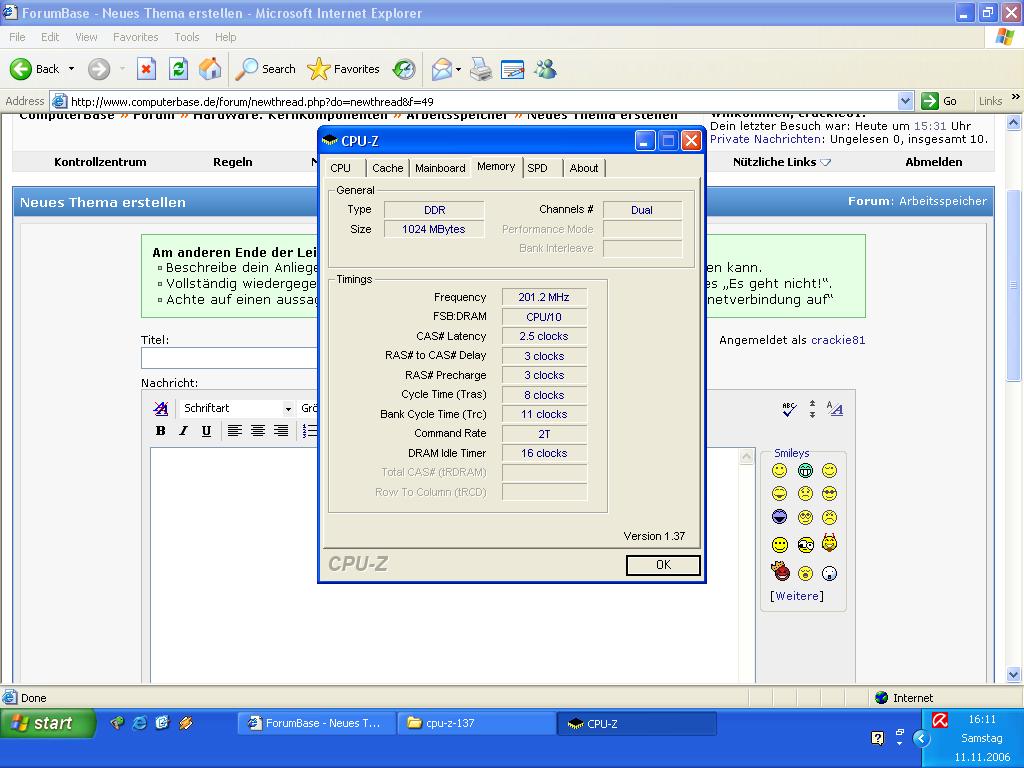Image resolution: width=1024 pixels, height=768 pixels.
Task: Switch to Cache tab in CPU-Z
Action: (x=387, y=168)
